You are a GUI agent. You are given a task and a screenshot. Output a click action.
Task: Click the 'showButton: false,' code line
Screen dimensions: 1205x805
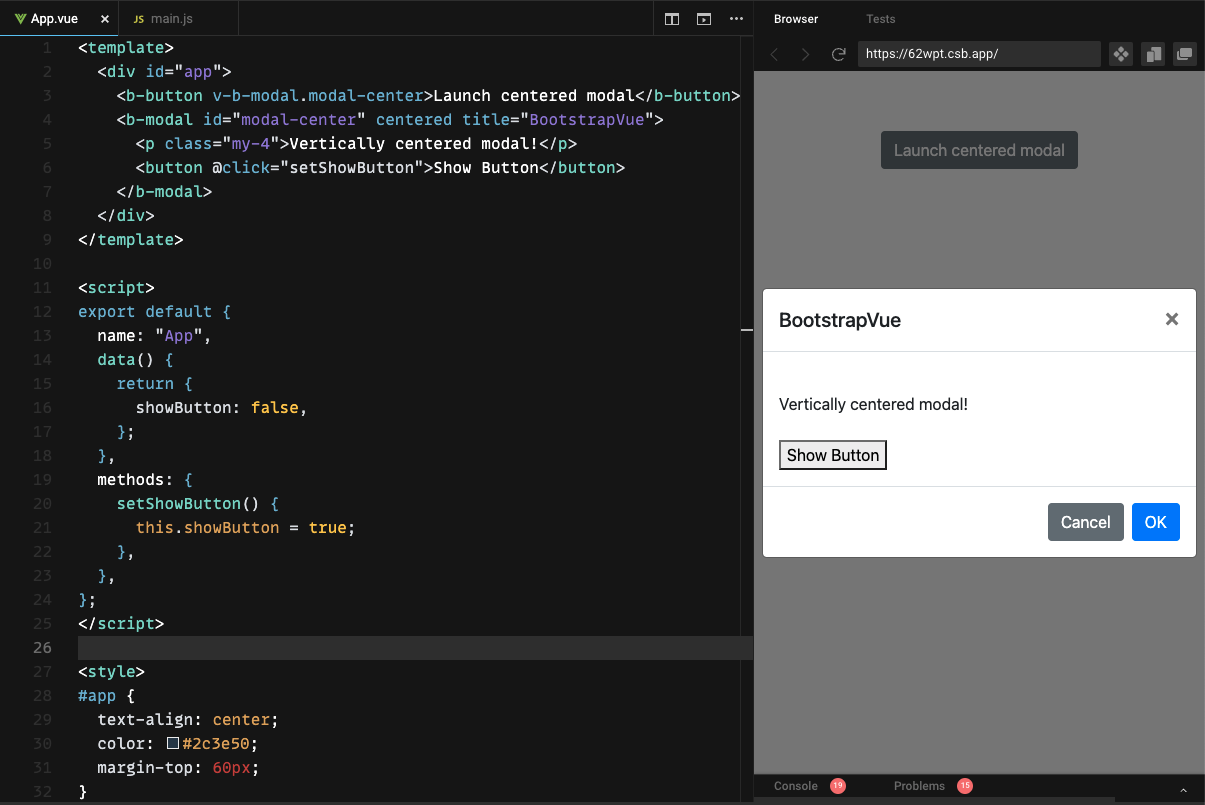coord(222,408)
